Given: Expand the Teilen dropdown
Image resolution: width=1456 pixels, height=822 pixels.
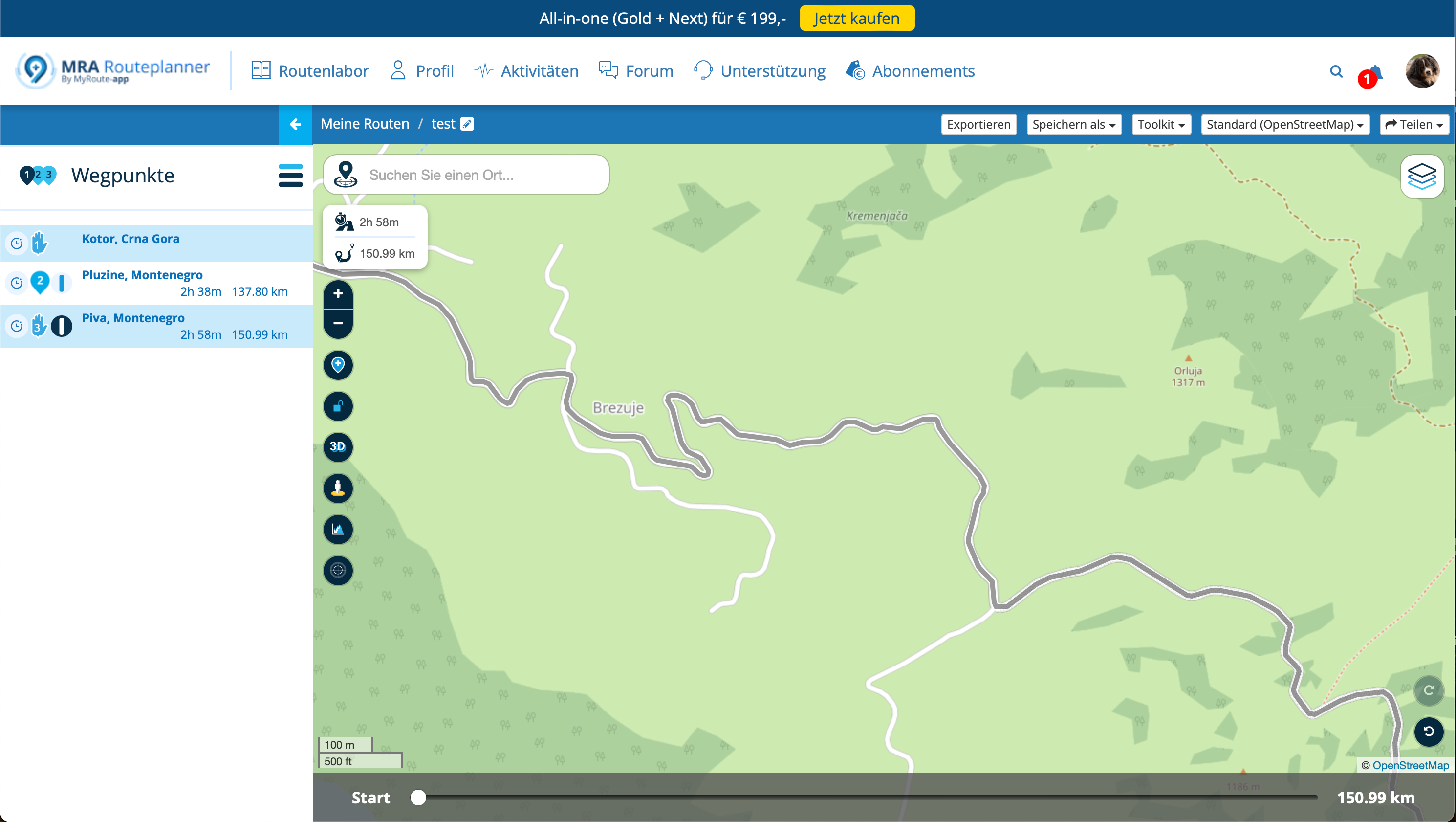Looking at the screenshot, I should (1414, 124).
